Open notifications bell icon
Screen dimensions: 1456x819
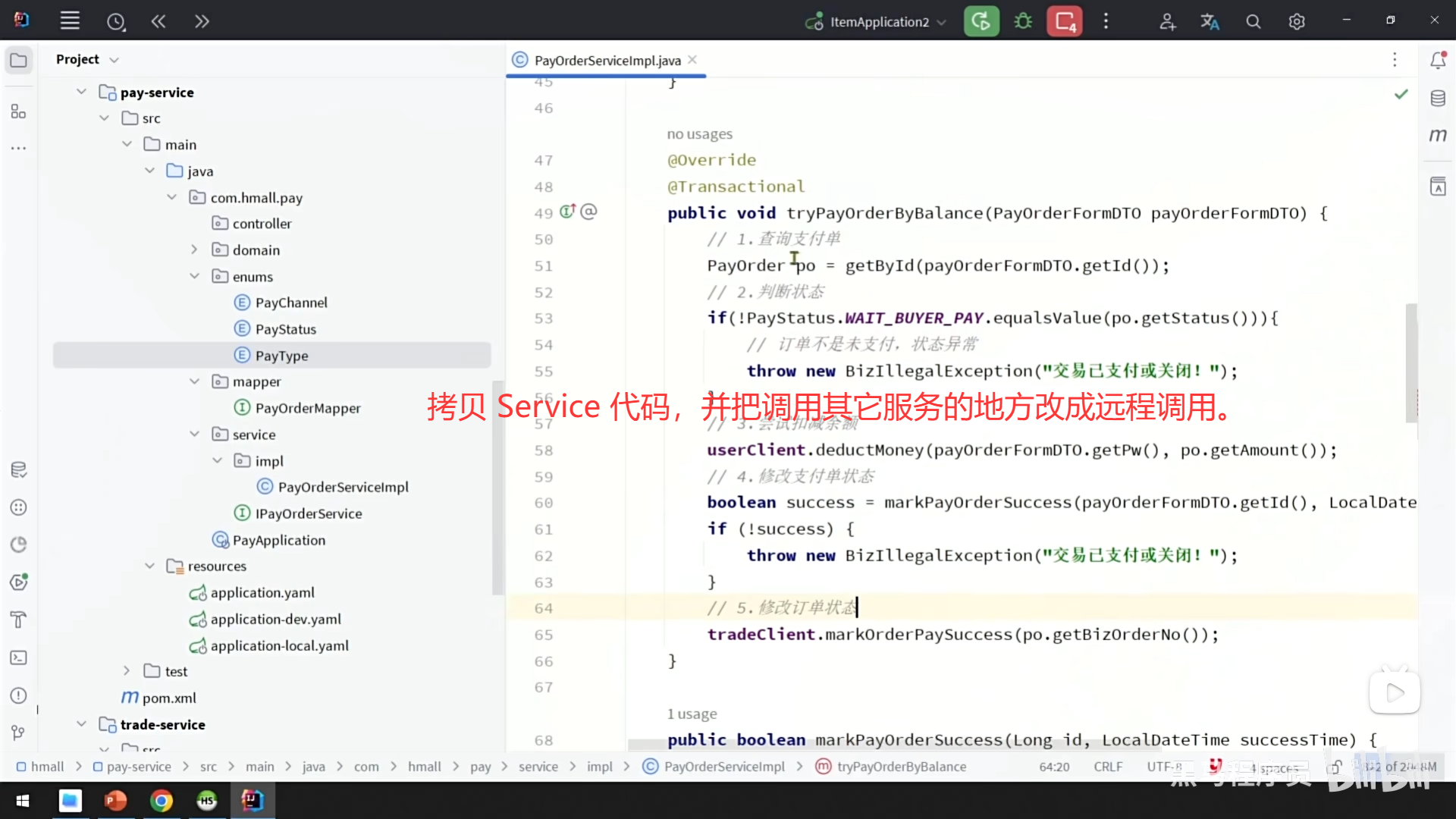pos(1438,60)
